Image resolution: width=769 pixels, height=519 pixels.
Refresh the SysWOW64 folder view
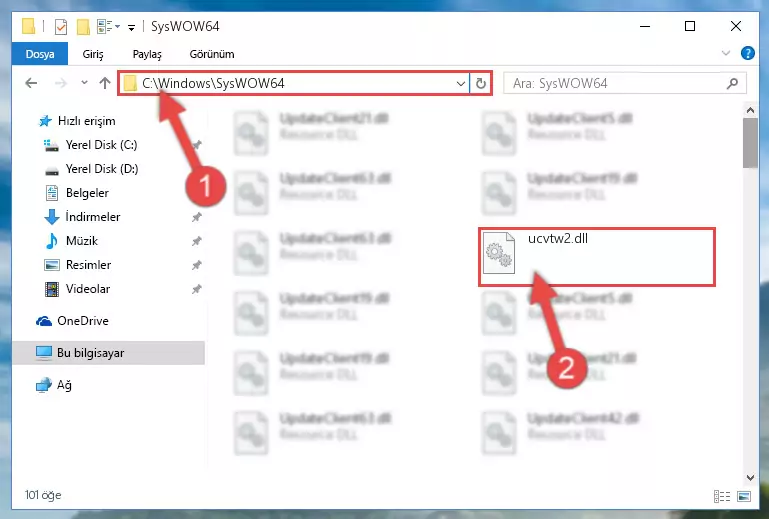coord(481,84)
